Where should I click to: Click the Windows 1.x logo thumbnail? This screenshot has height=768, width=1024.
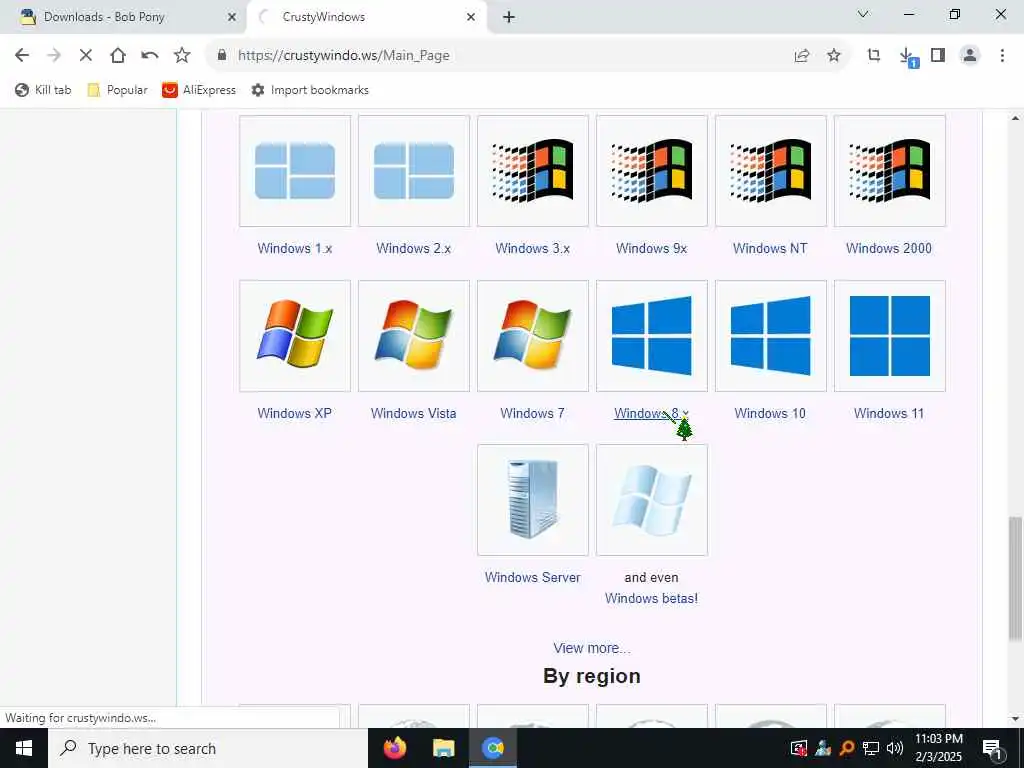295,171
